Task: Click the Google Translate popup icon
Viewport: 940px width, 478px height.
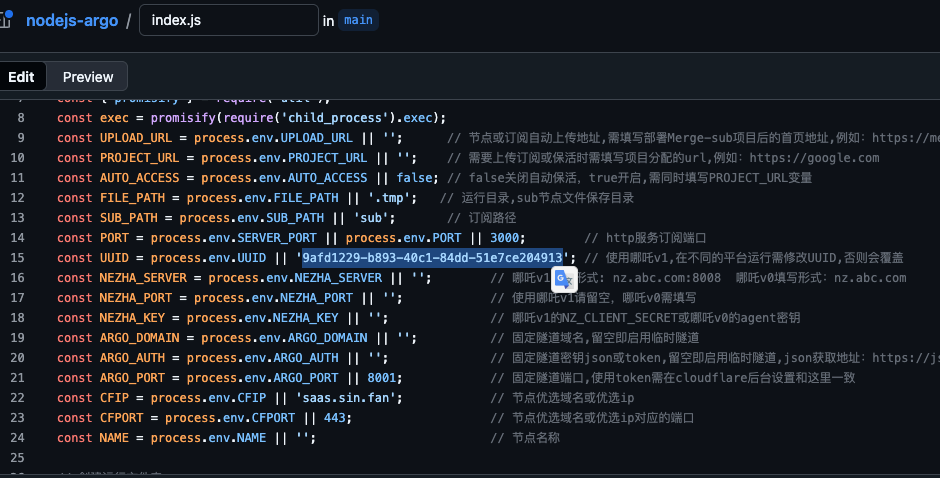Action: [566, 280]
